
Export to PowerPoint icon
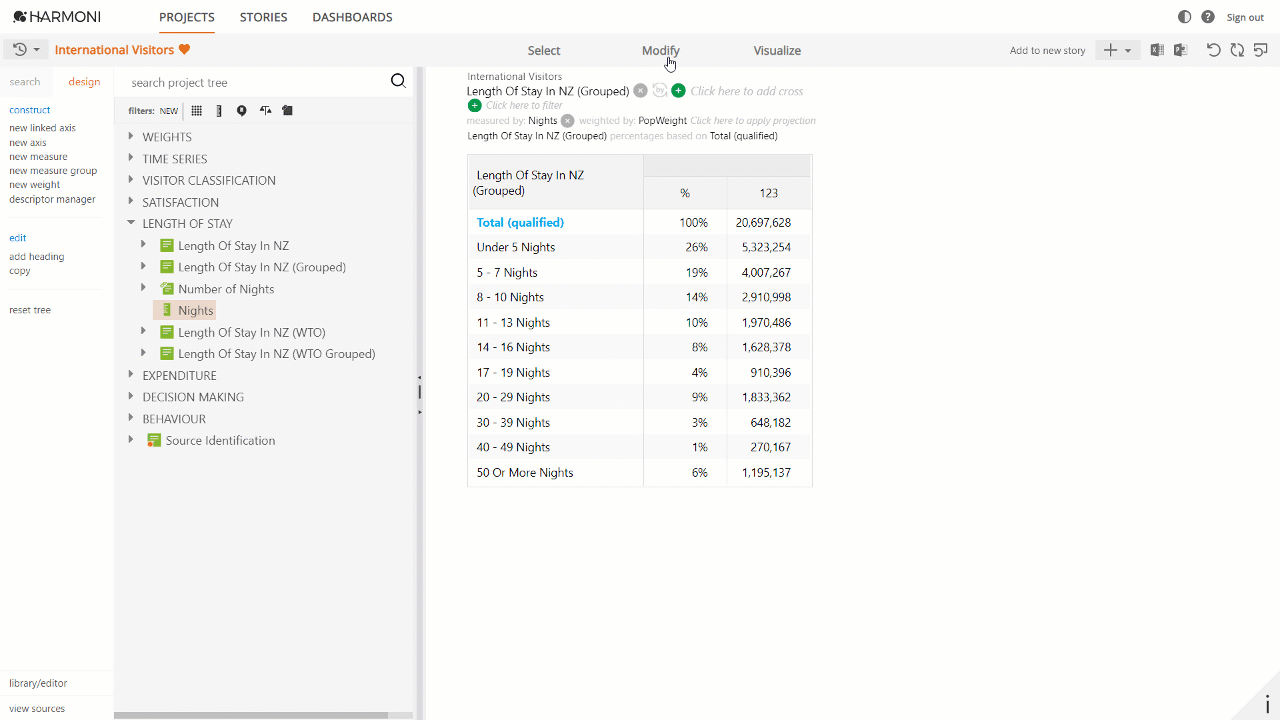pyautogui.click(x=1180, y=50)
